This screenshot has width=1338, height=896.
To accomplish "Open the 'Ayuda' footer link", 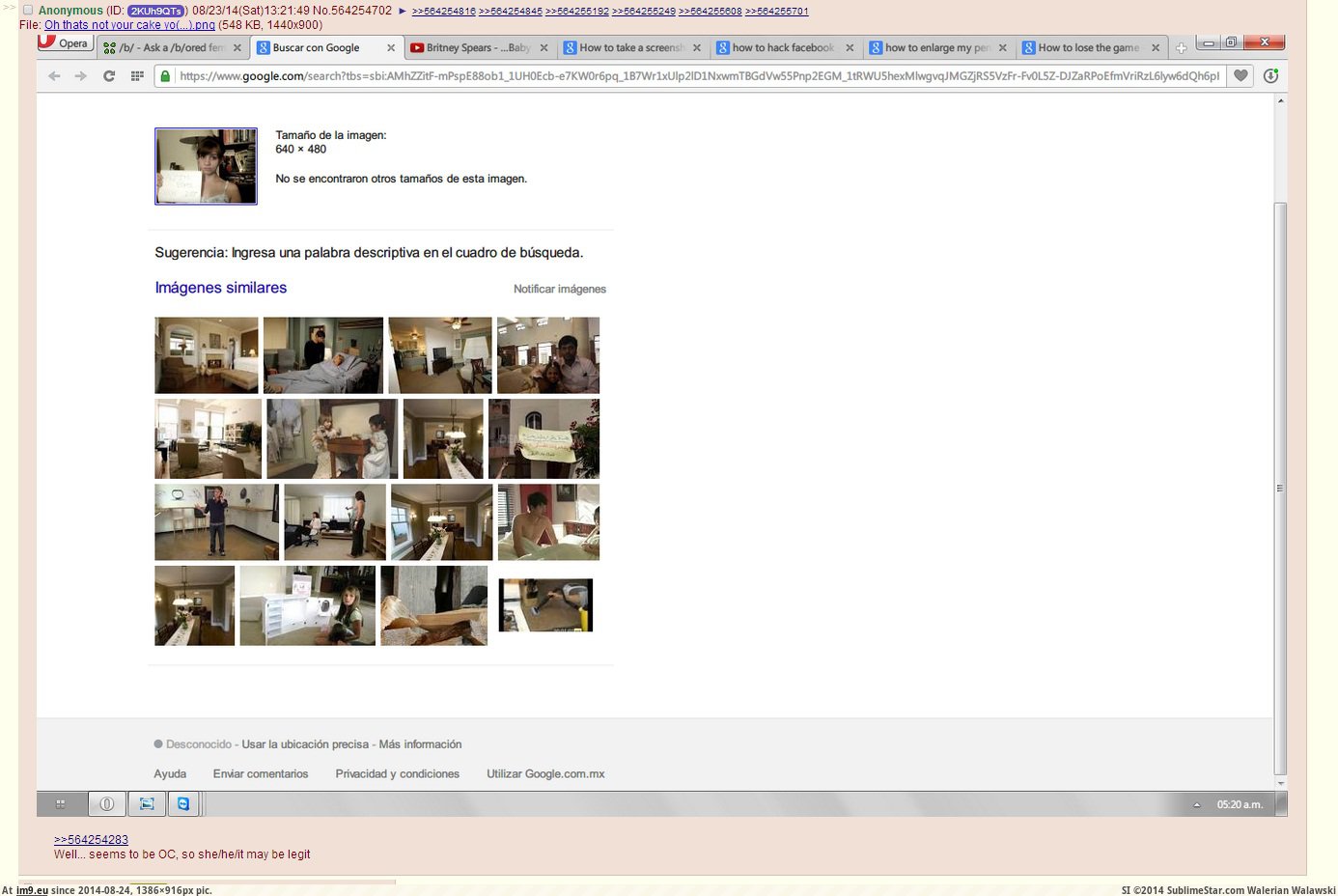I will pos(170,774).
